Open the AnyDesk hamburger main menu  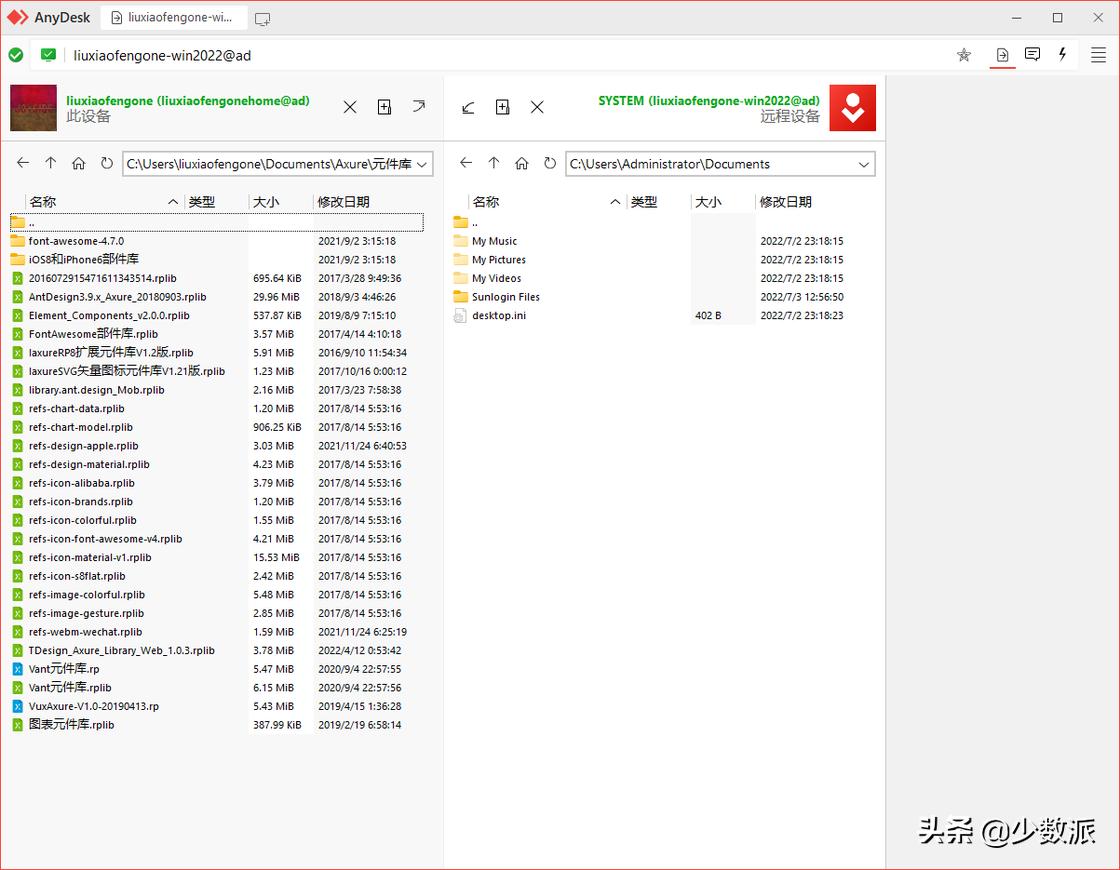(1097, 55)
